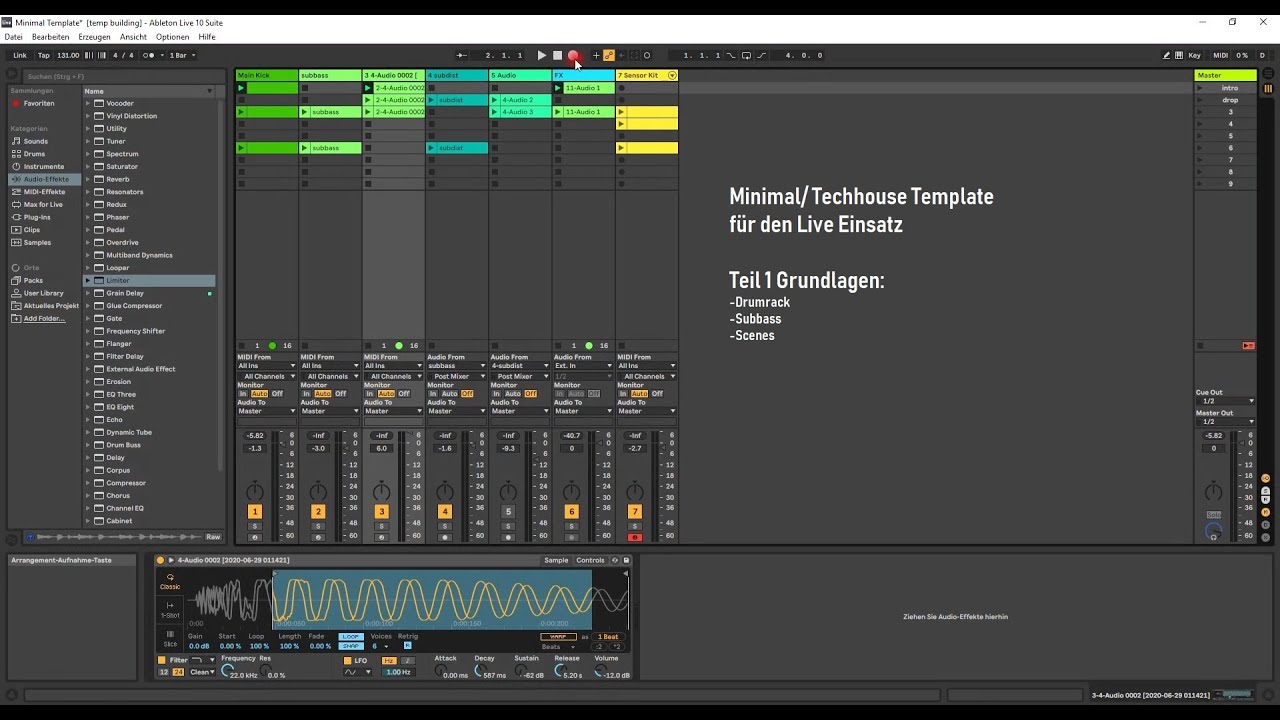Click the Favoriten collection
This screenshot has height=720, width=1280.
point(39,104)
